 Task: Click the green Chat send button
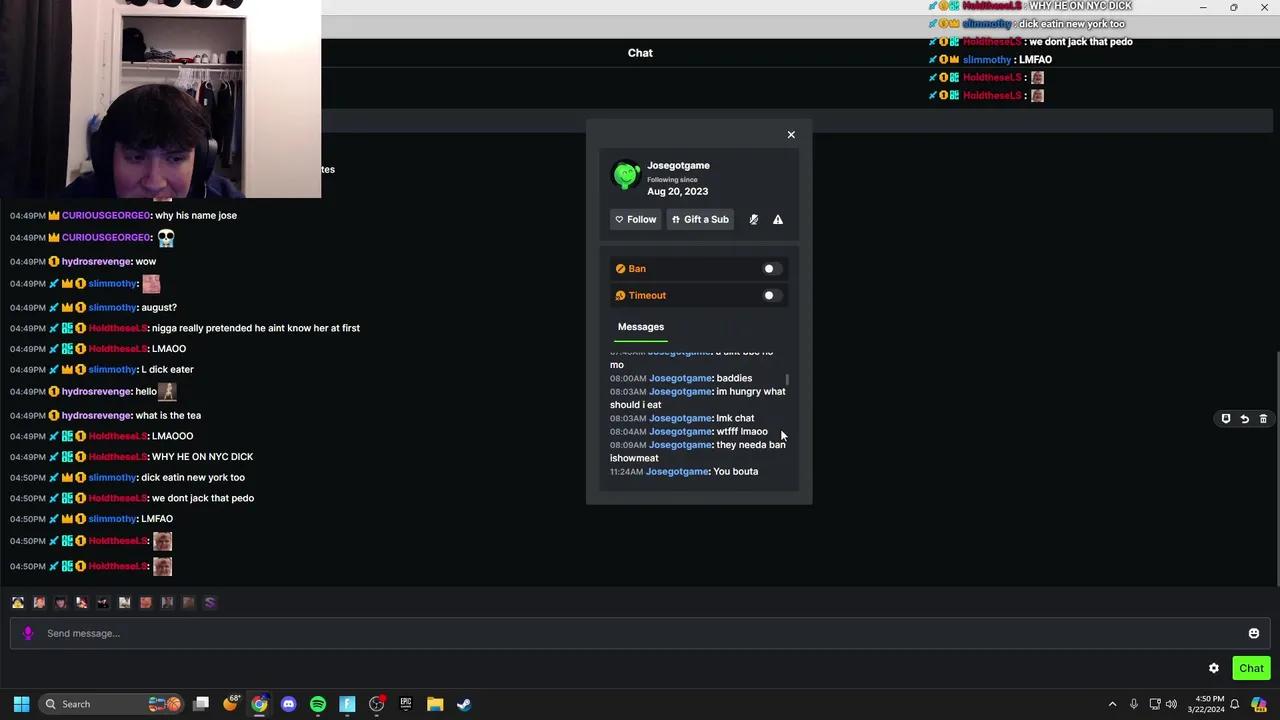pos(1251,668)
